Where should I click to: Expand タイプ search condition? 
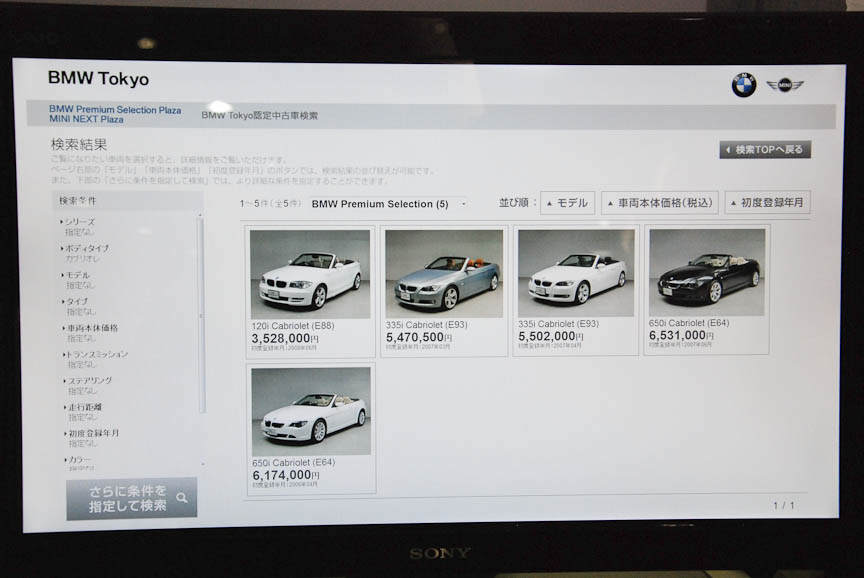point(74,301)
